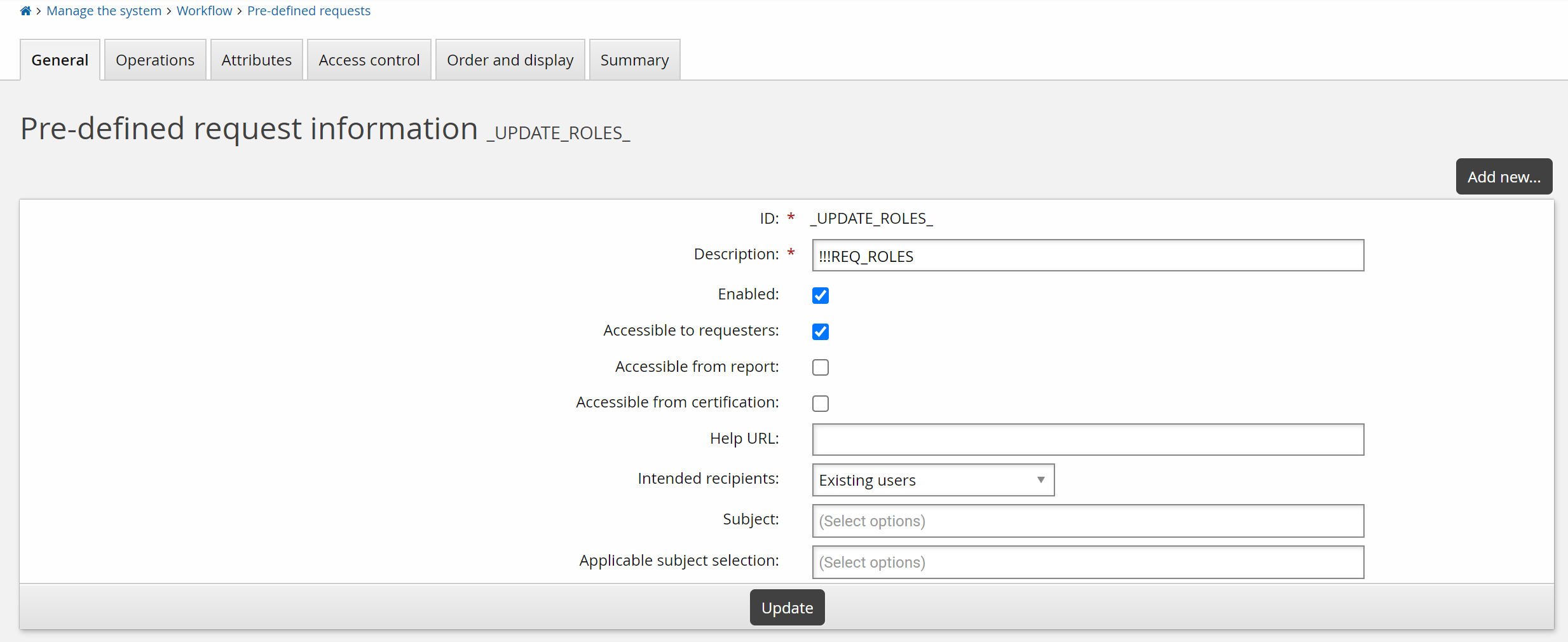Image resolution: width=1568 pixels, height=642 pixels.
Task: Open the Attributes tab
Action: [256, 59]
